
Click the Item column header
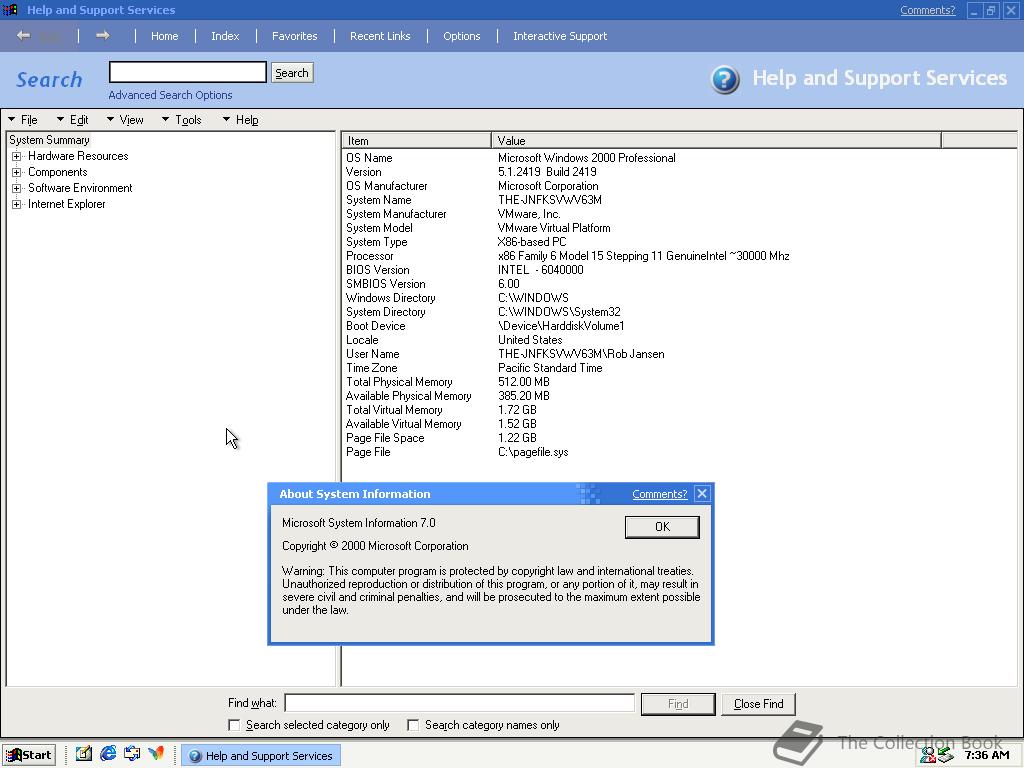pyautogui.click(x=416, y=140)
